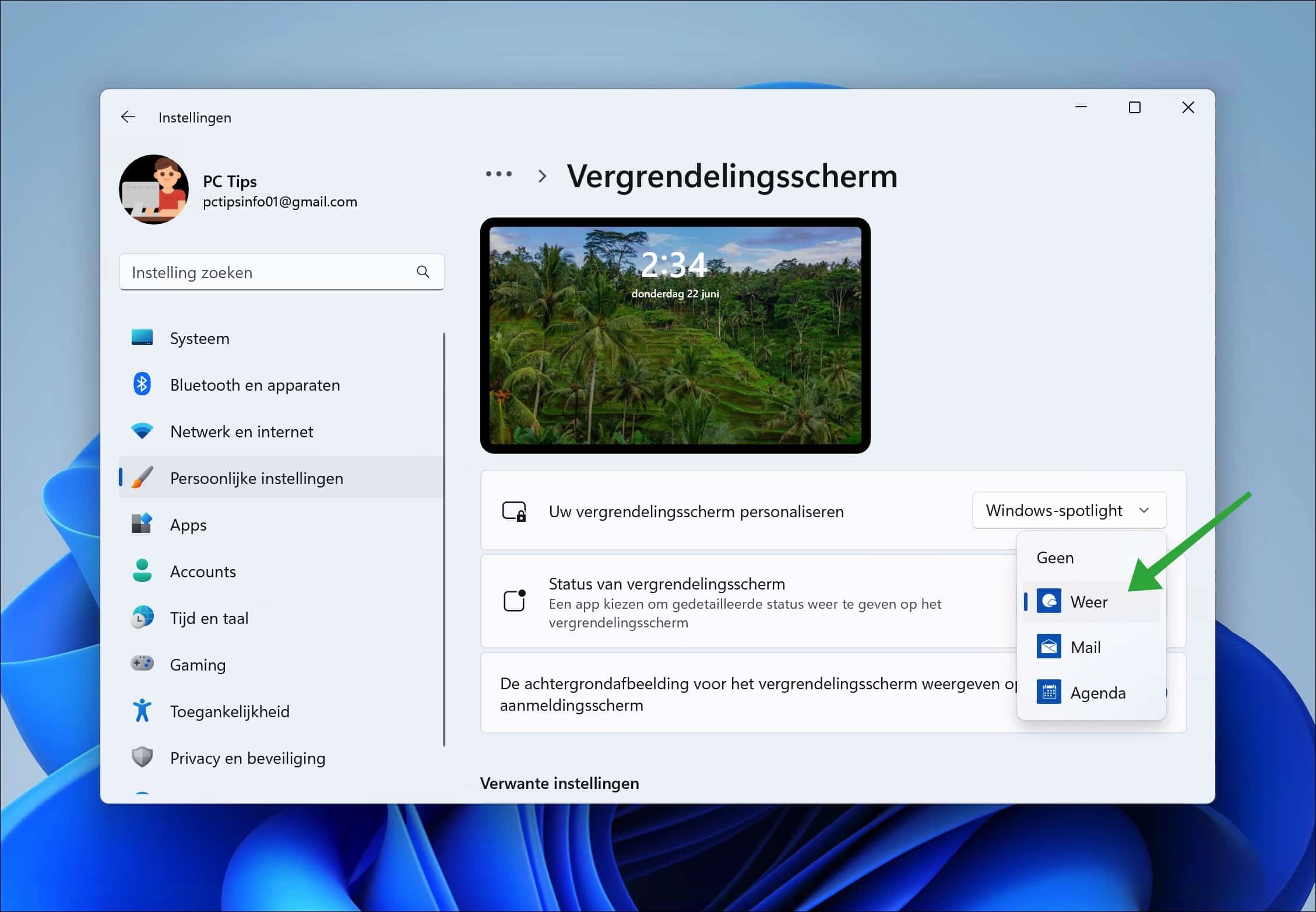Click the Accounts person icon
The height and width of the screenshot is (912, 1316).
142,570
